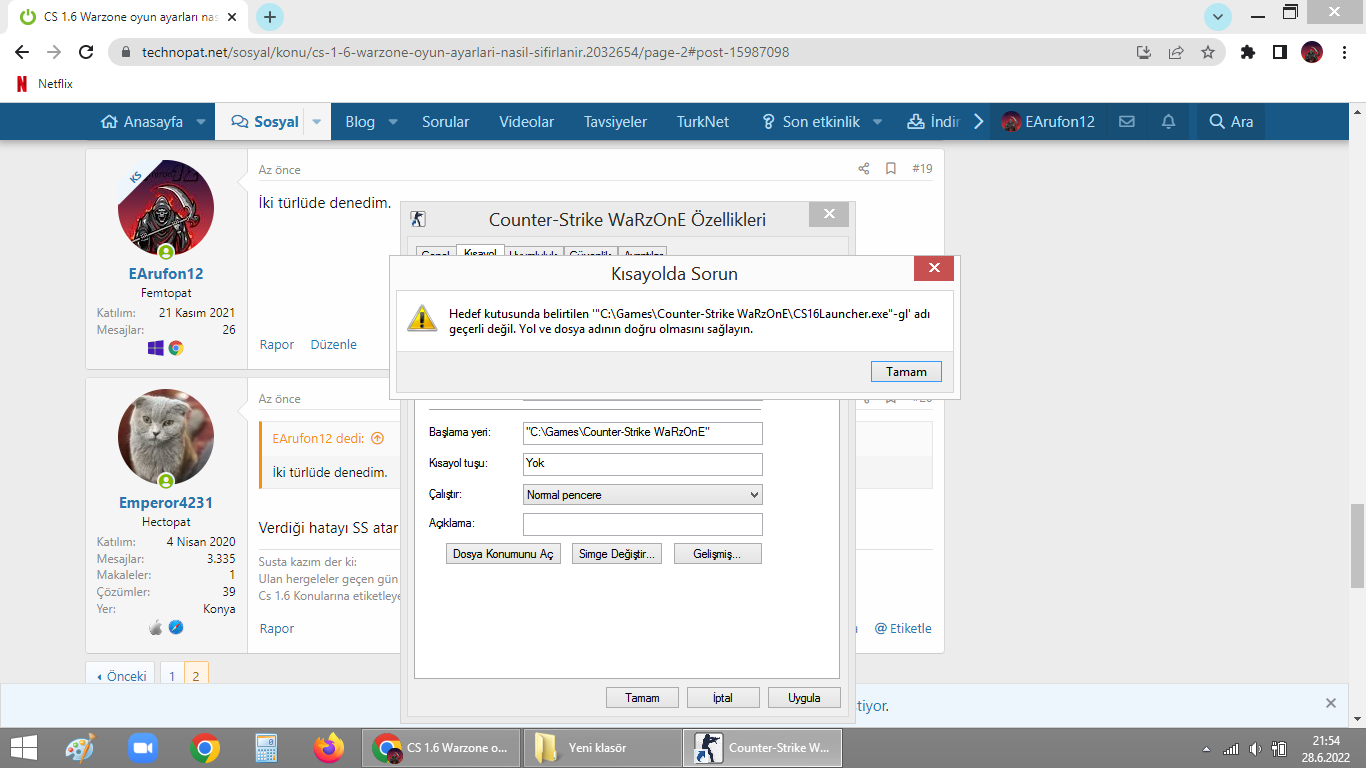This screenshot has height=768, width=1366.
Task: Go to the Önceki page link
Action: pos(122,676)
